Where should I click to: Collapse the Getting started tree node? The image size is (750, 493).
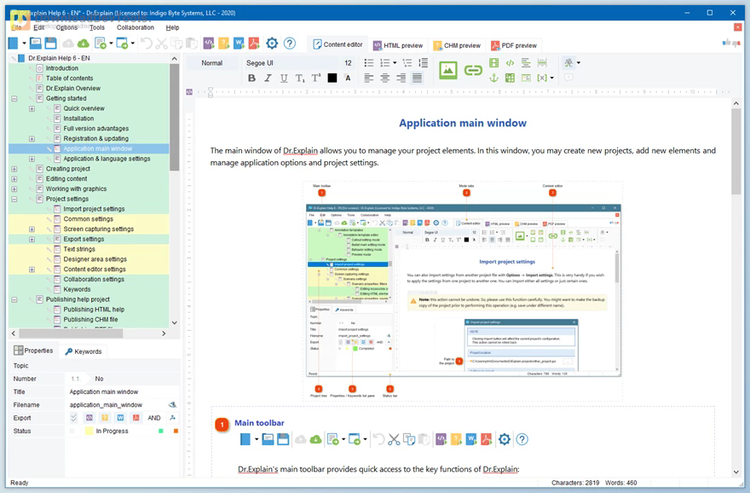14,99
